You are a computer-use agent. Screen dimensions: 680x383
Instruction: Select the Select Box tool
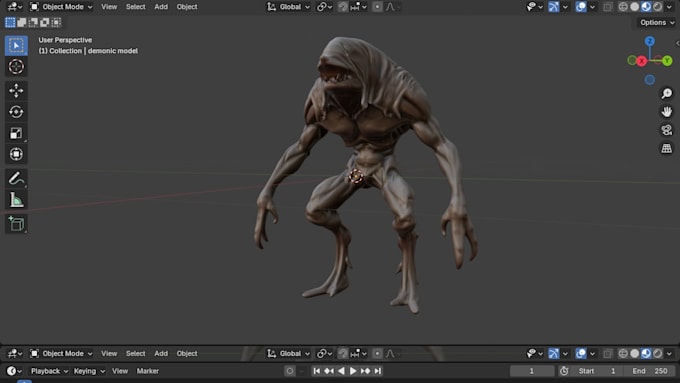coord(16,46)
